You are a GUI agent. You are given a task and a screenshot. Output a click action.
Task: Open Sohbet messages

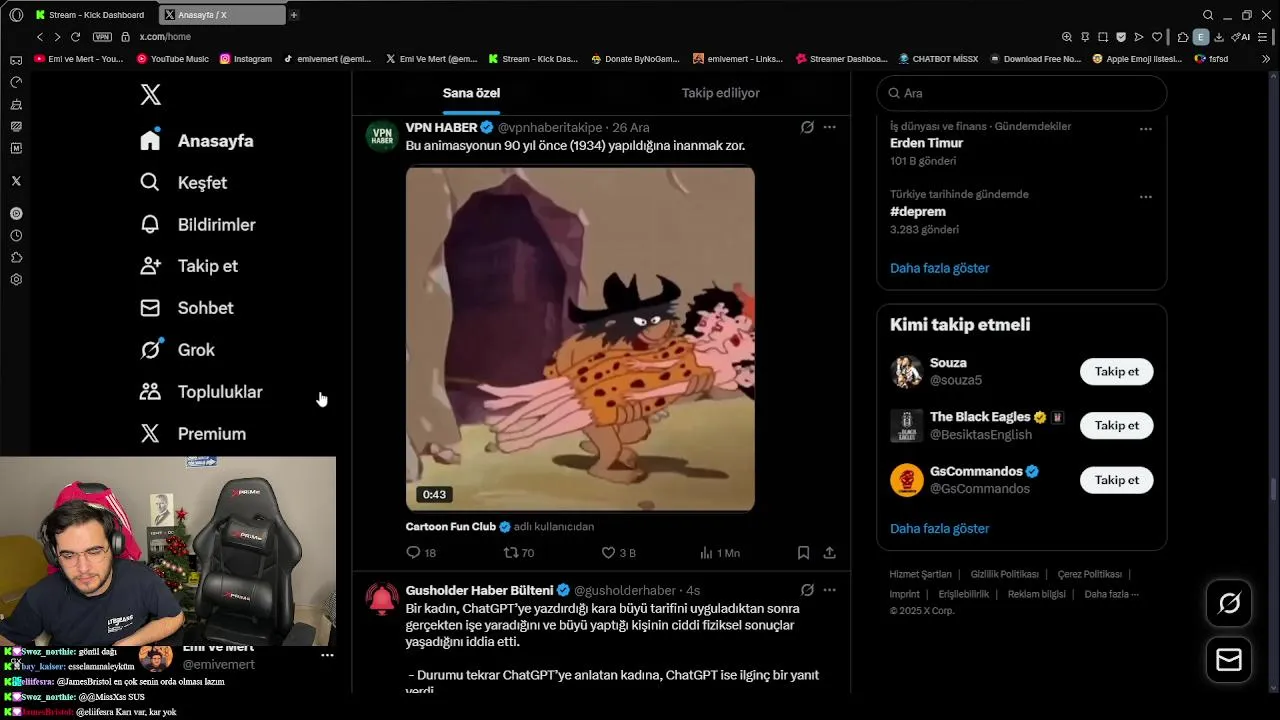point(187,308)
